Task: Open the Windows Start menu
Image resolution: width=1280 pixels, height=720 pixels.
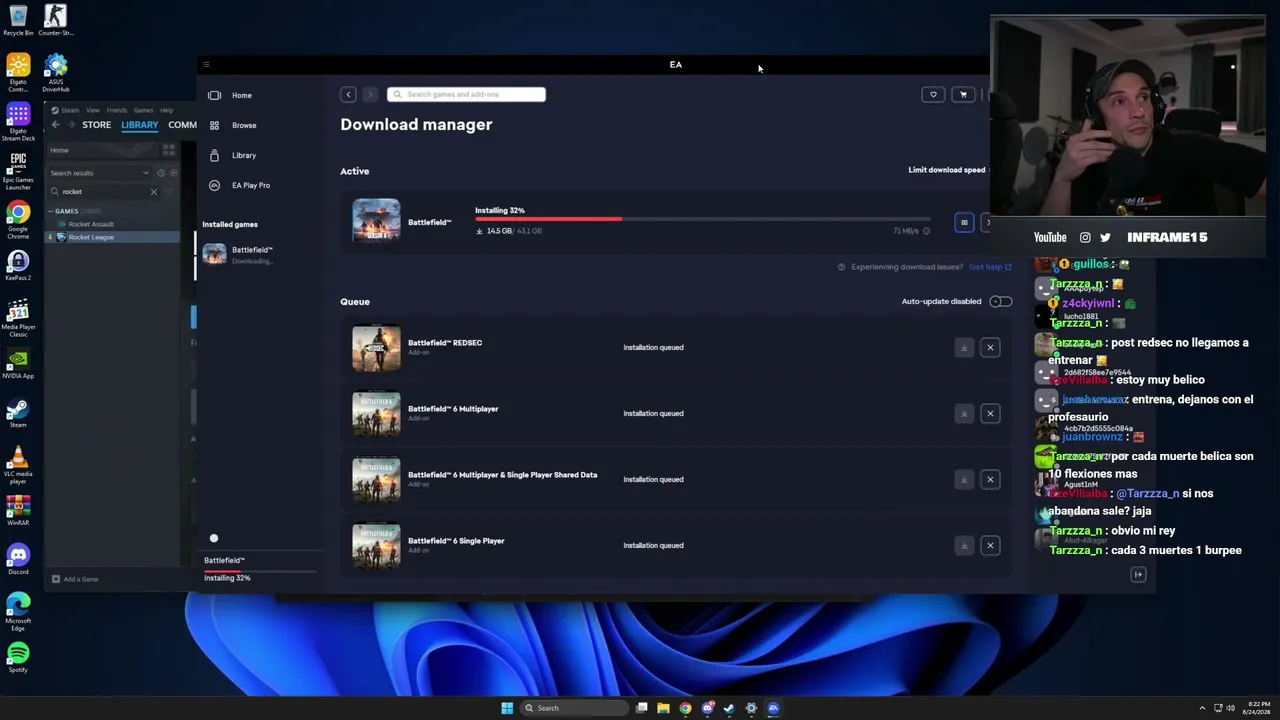Action: [507, 708]
